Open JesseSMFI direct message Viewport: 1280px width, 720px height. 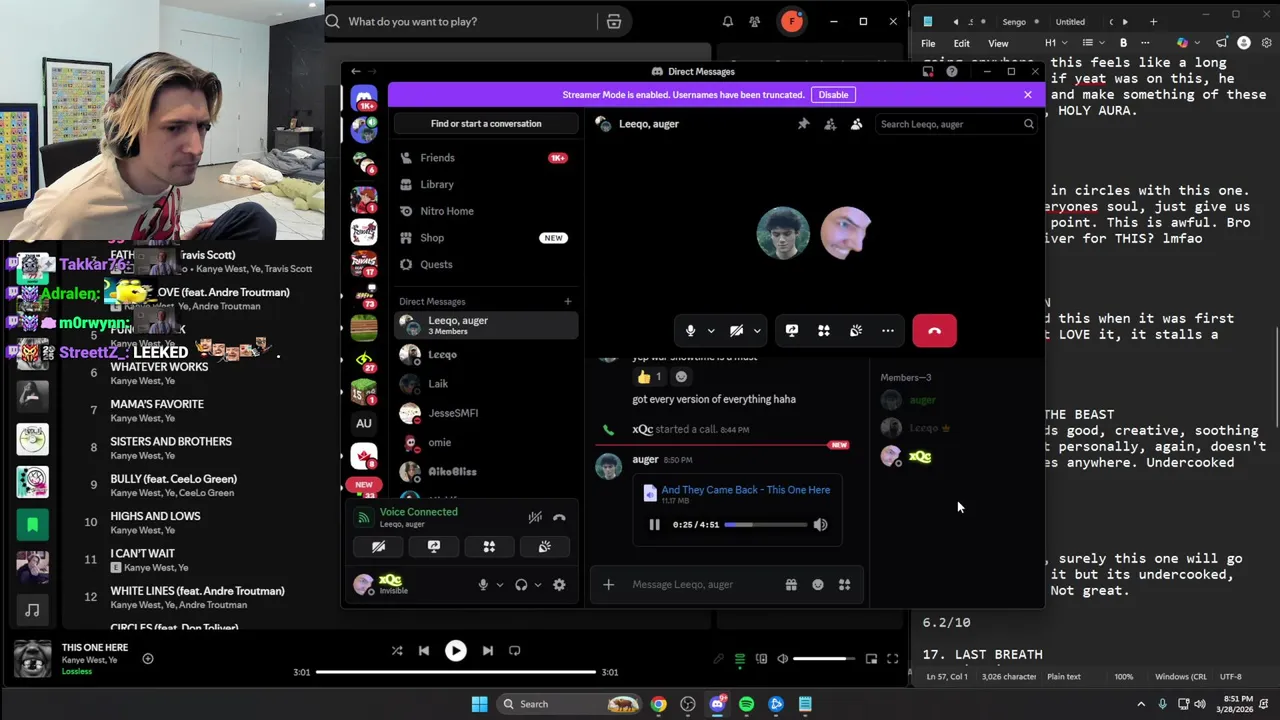pyautogui.click(x=485, y=413)
